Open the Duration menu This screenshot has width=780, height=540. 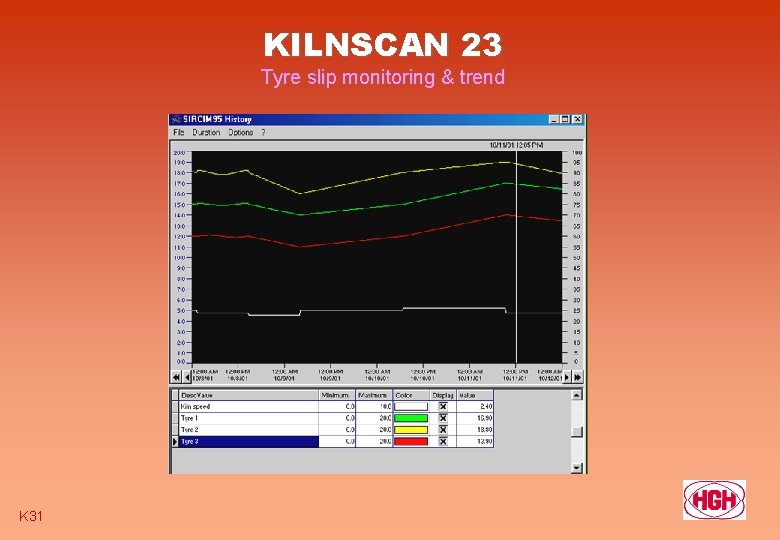pos(206,133)
